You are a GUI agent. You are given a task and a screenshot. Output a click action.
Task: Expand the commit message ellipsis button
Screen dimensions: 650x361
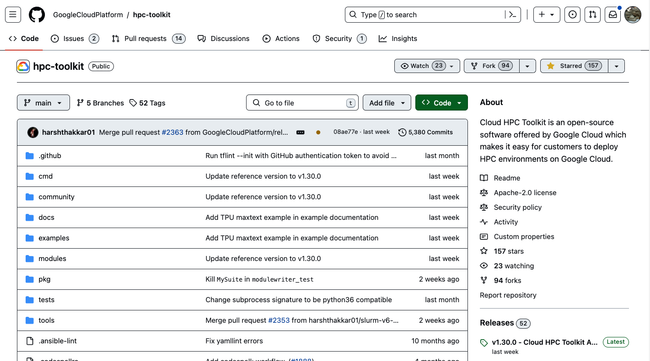301,132
